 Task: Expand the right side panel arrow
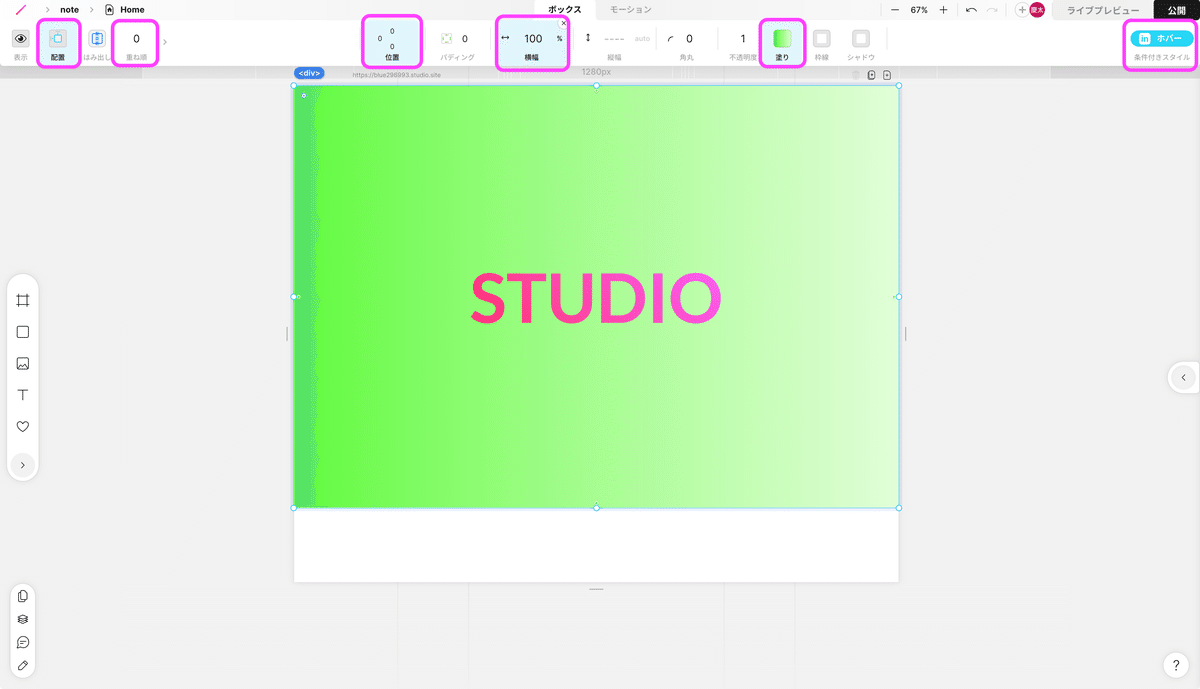pos(1184,377)
